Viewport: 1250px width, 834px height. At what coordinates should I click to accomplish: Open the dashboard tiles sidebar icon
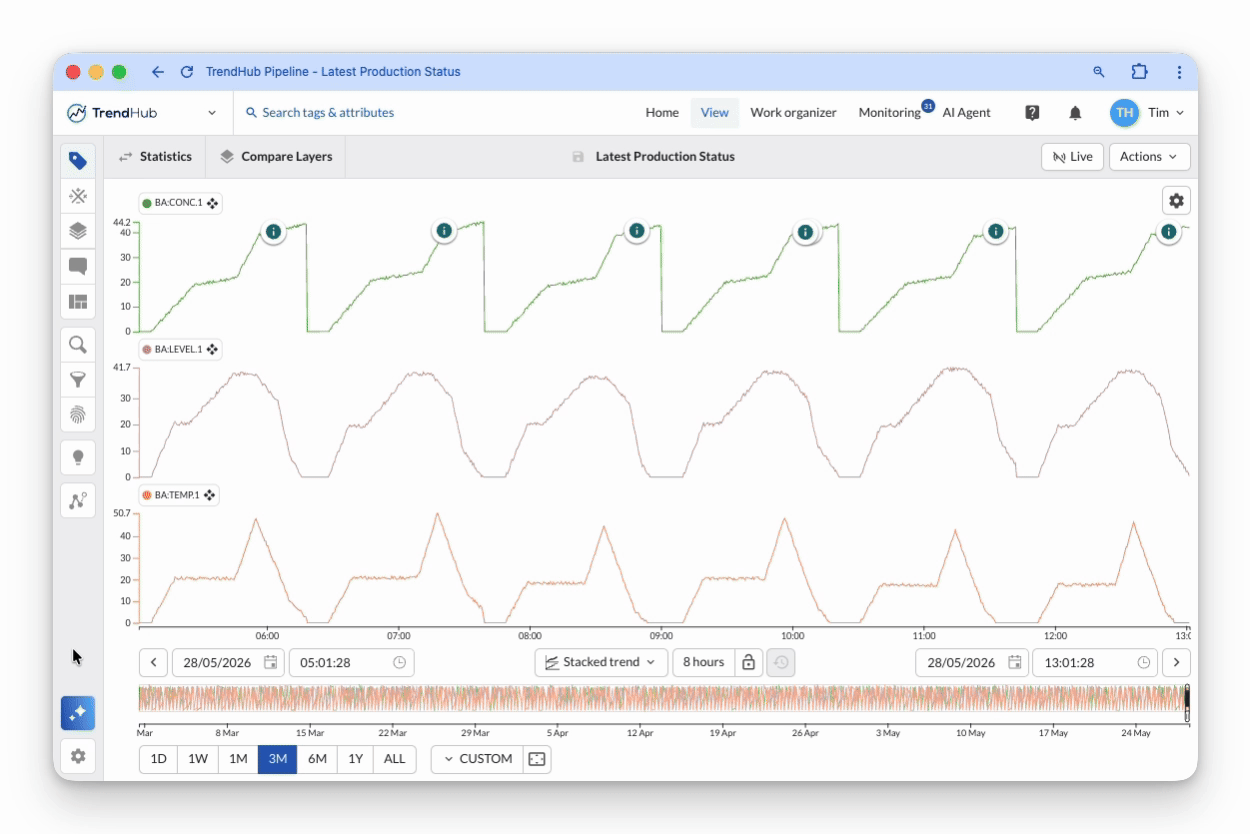(x=78, y=301)
